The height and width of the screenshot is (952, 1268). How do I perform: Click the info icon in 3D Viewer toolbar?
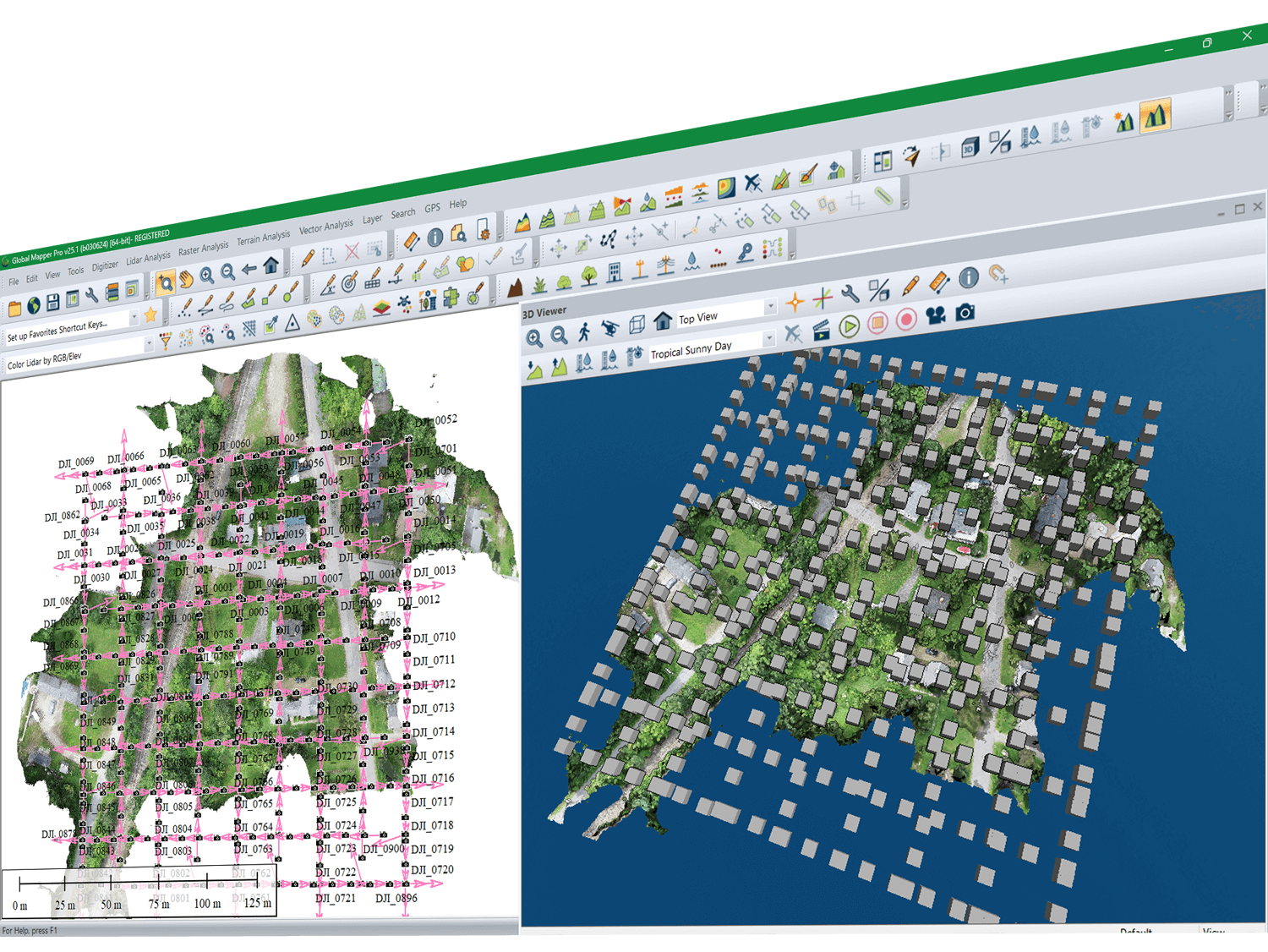pyautogui.click(x=969, y=276)
